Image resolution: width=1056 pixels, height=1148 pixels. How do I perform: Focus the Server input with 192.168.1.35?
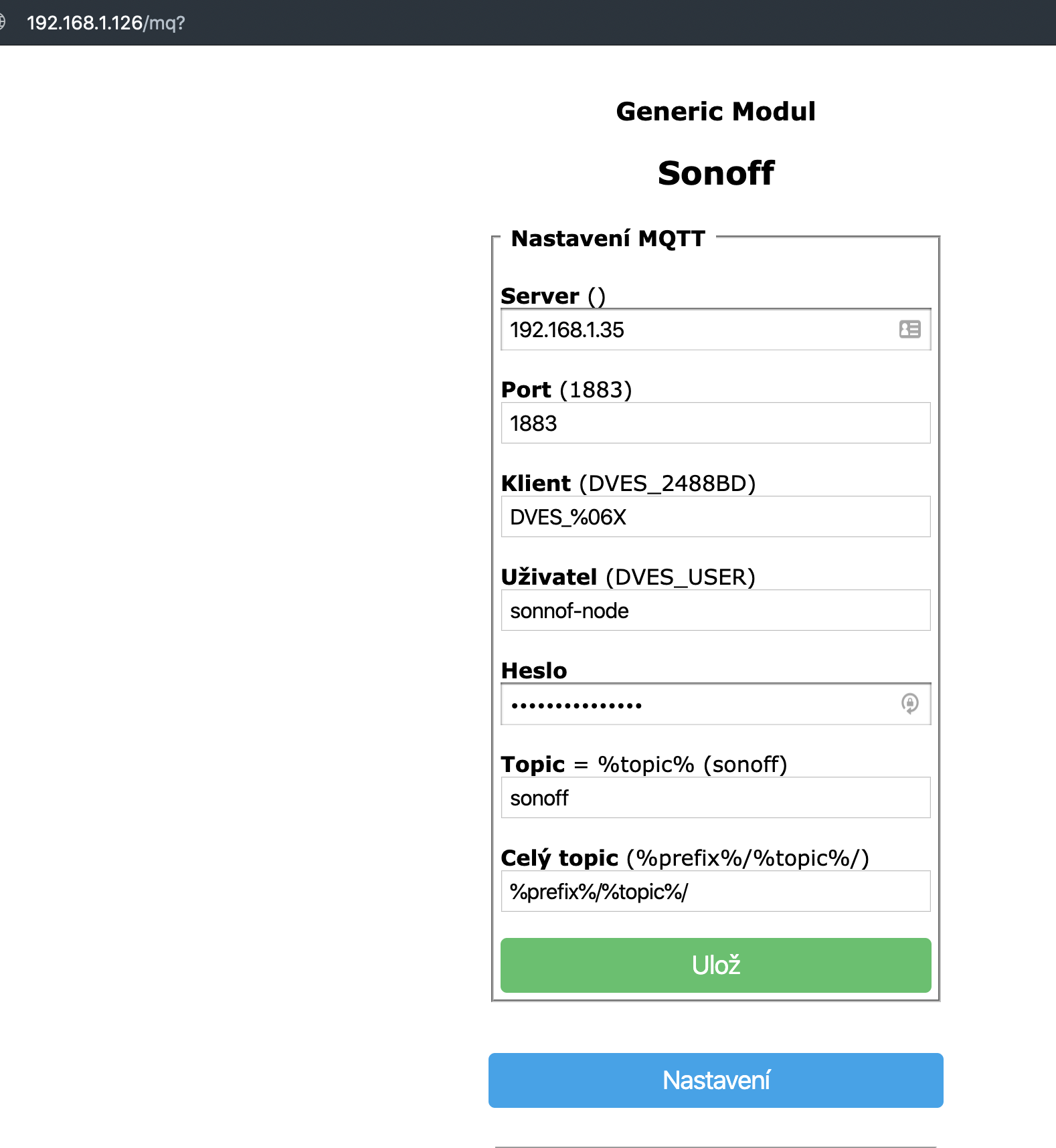coord(696,330)
